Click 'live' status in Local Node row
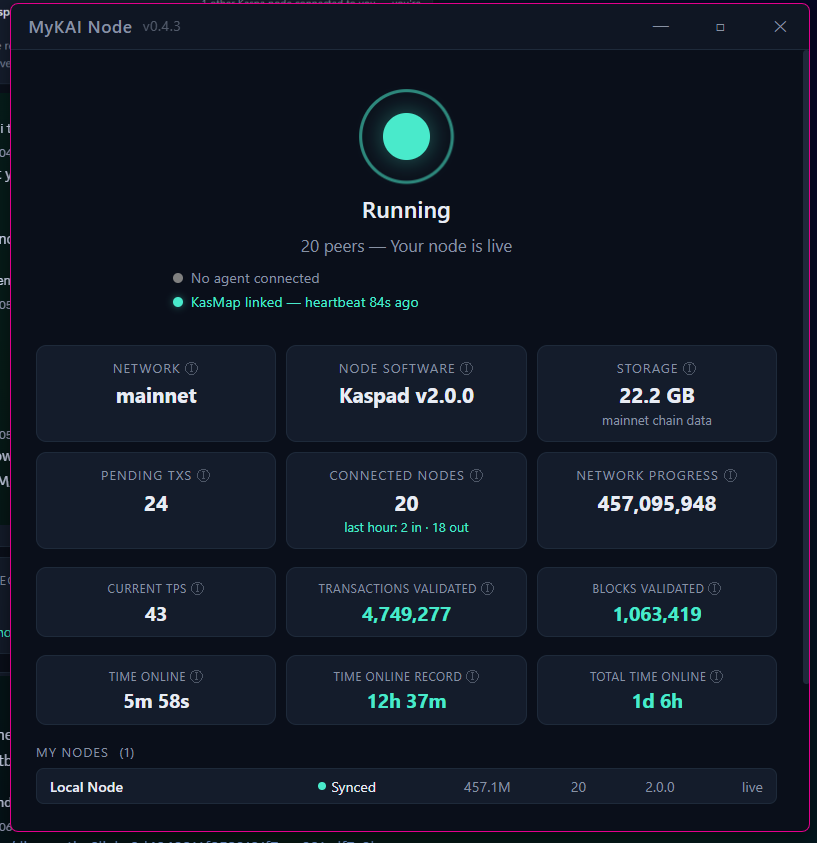817x843 pixels. coord(752,787)
